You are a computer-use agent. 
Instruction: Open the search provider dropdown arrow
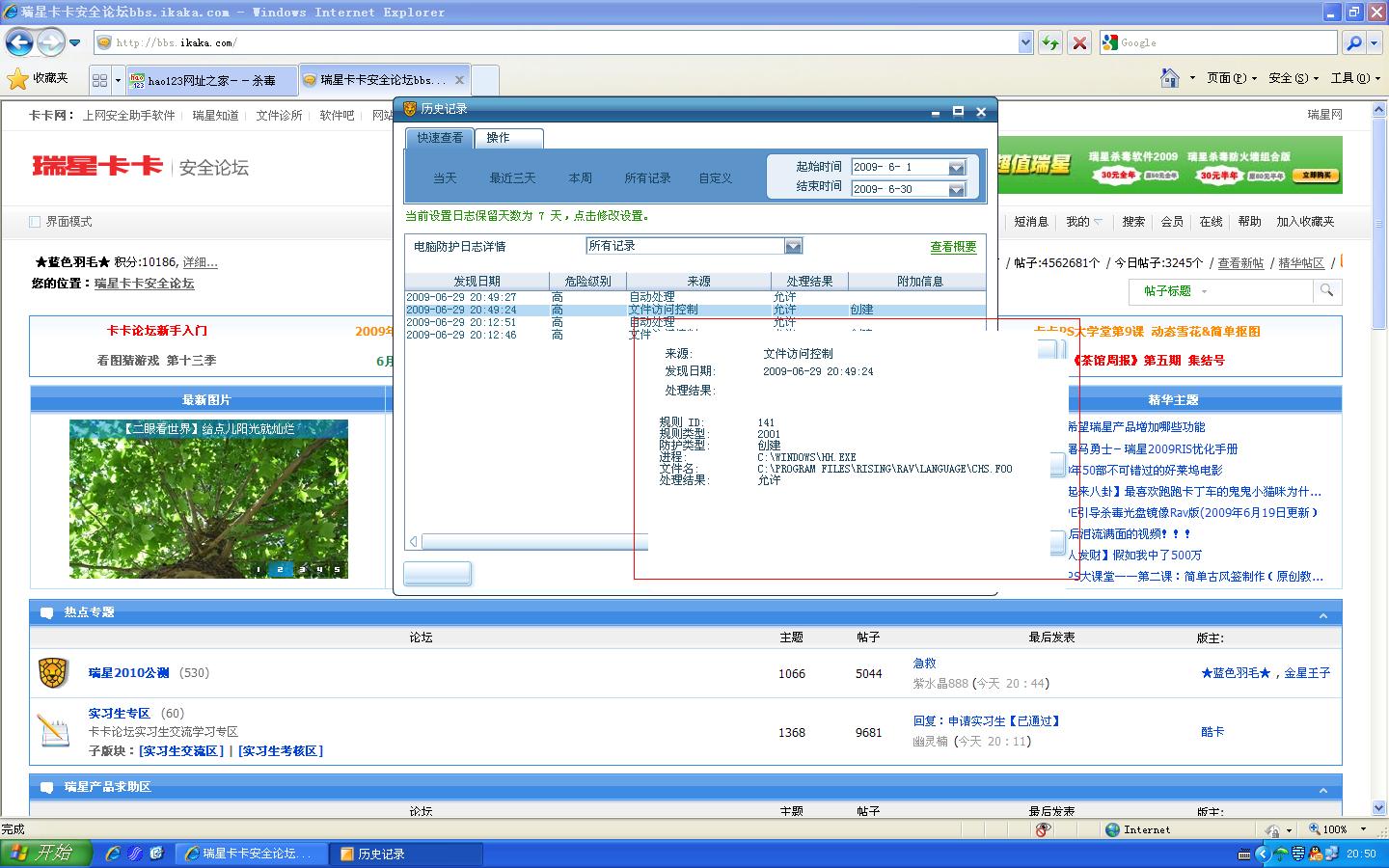point(1374,42)
